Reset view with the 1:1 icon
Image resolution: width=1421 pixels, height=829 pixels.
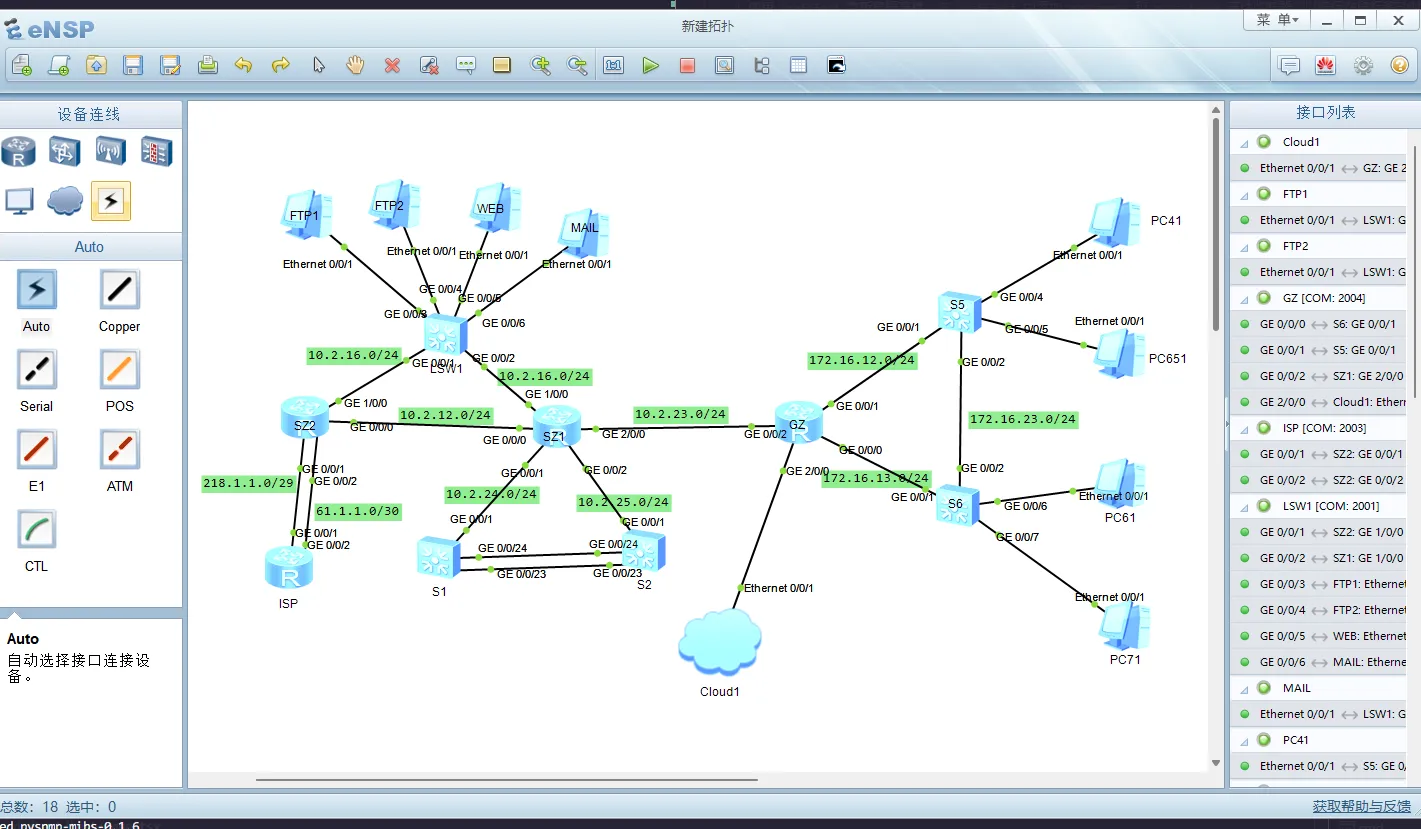coord(613,66)
